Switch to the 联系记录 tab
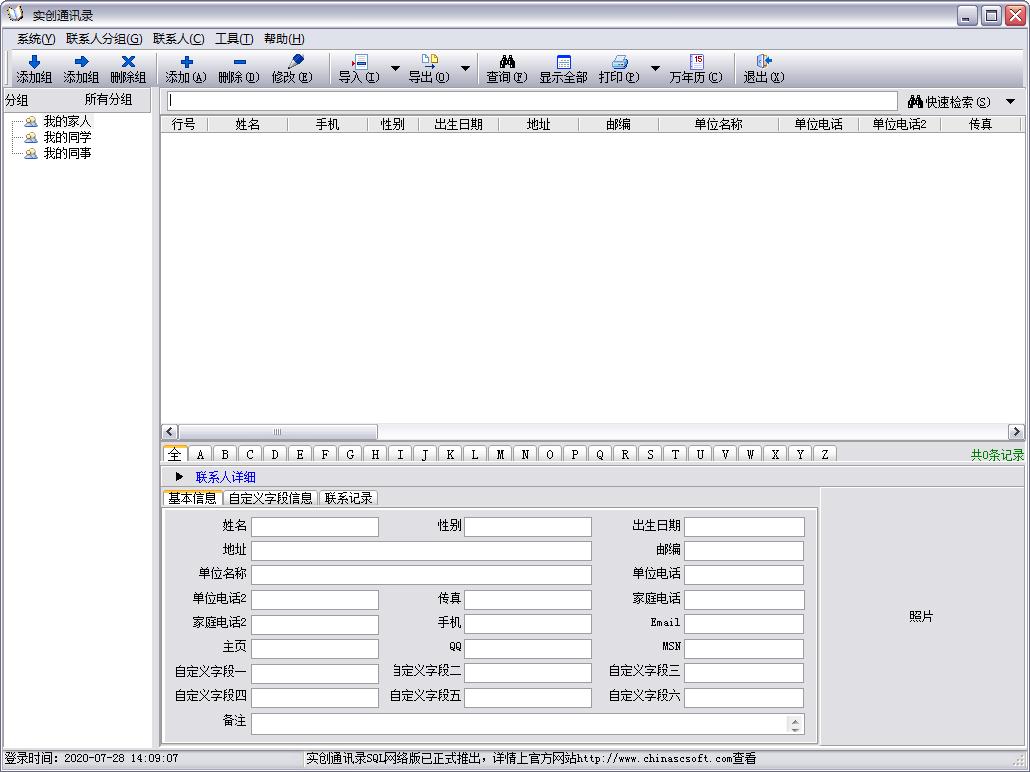This screenshot has height=772, width=1030. pyautogui.click(x=348, y=498)
